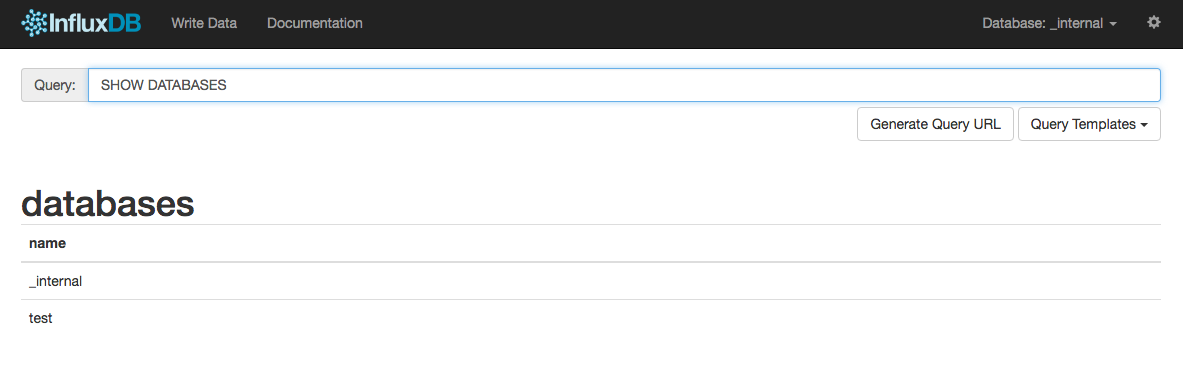Click the caret beside Database: _internal
The width and height of the screenshot is (1183, 365).
coord(1114,24)
